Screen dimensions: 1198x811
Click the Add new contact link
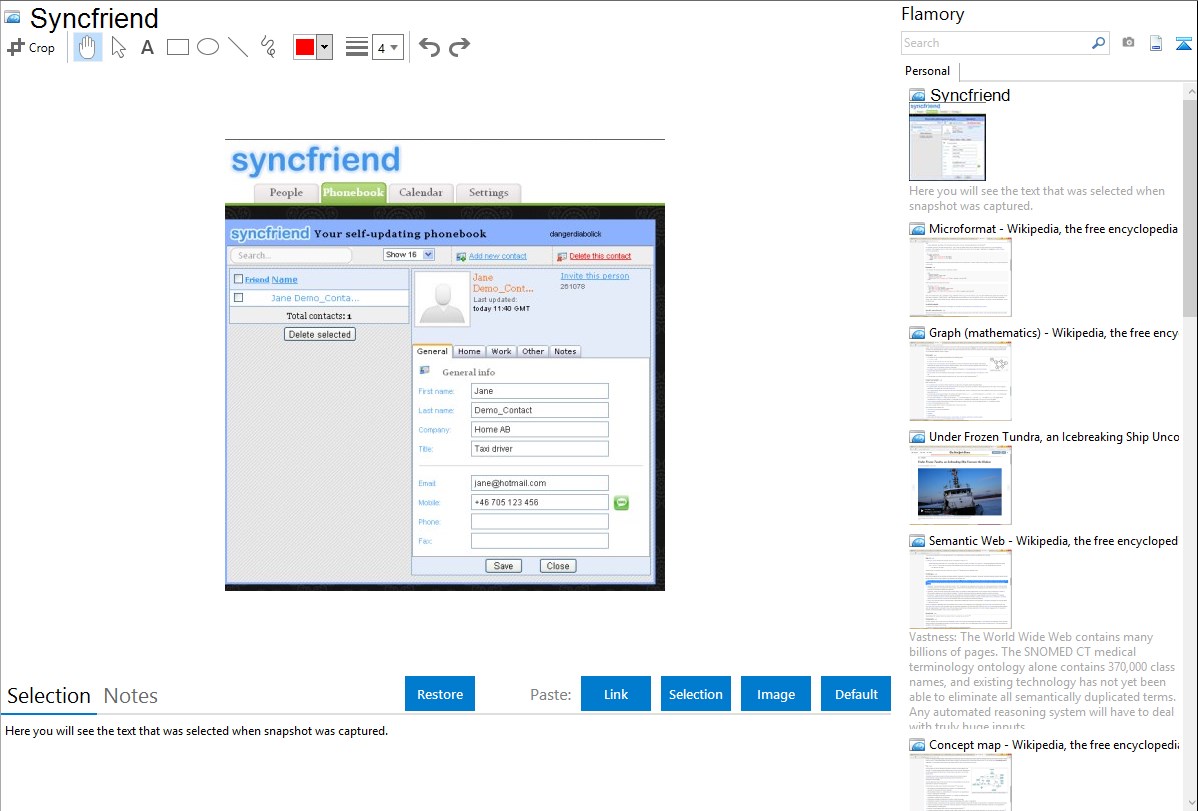point(497,256)
